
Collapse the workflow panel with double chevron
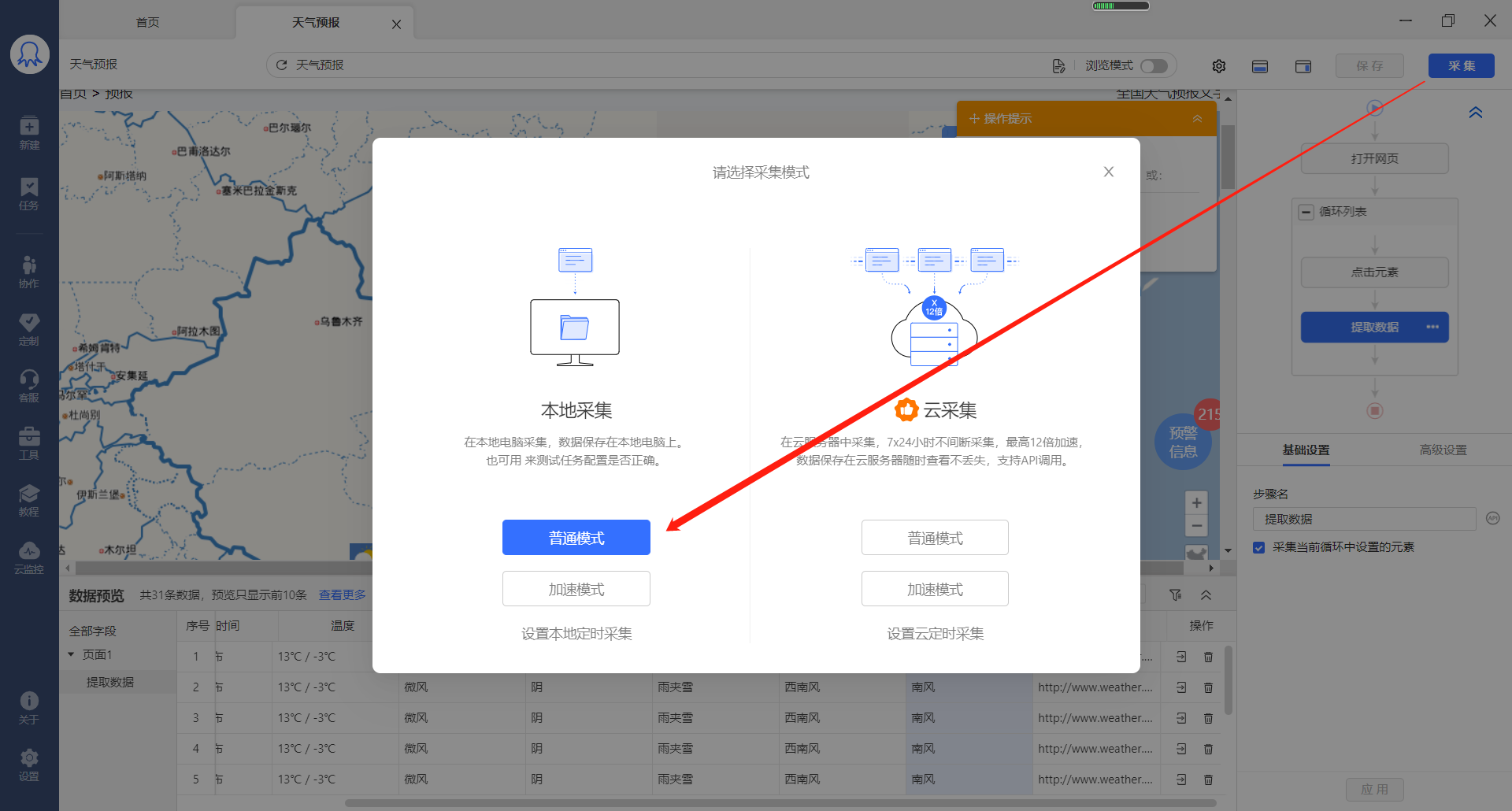point(1475,113)
